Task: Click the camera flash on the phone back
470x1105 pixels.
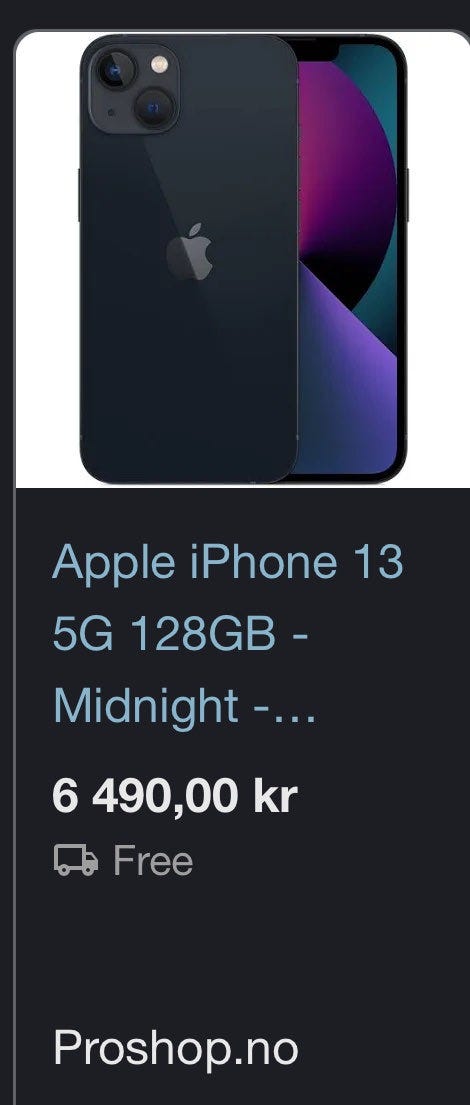Action: [160, 65]
